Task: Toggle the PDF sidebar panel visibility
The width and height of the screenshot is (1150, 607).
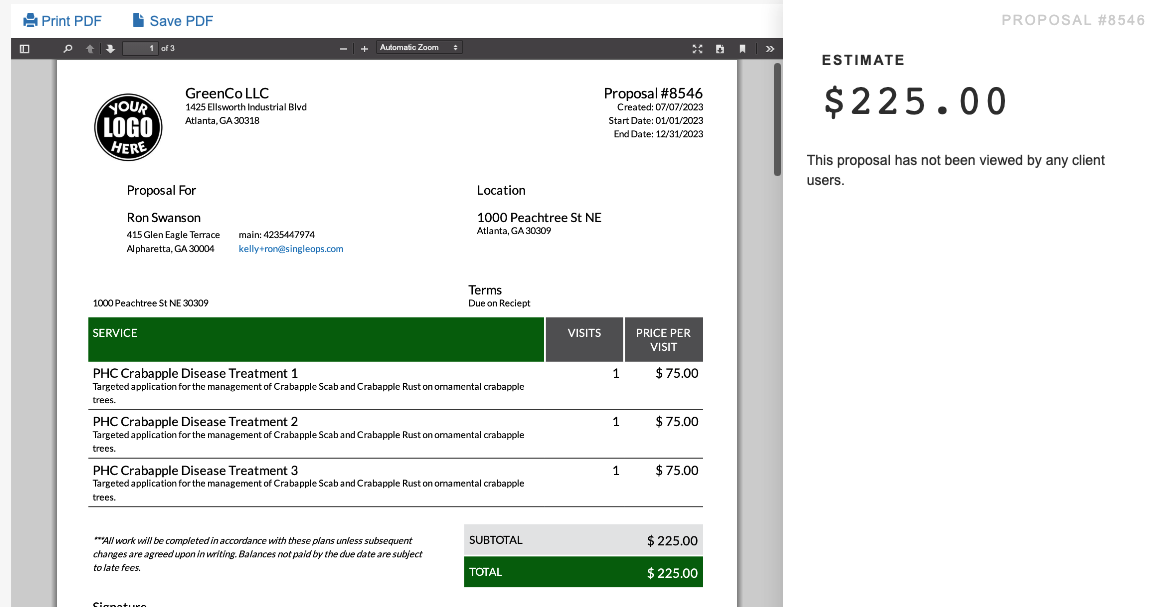Action: (24, 47)
